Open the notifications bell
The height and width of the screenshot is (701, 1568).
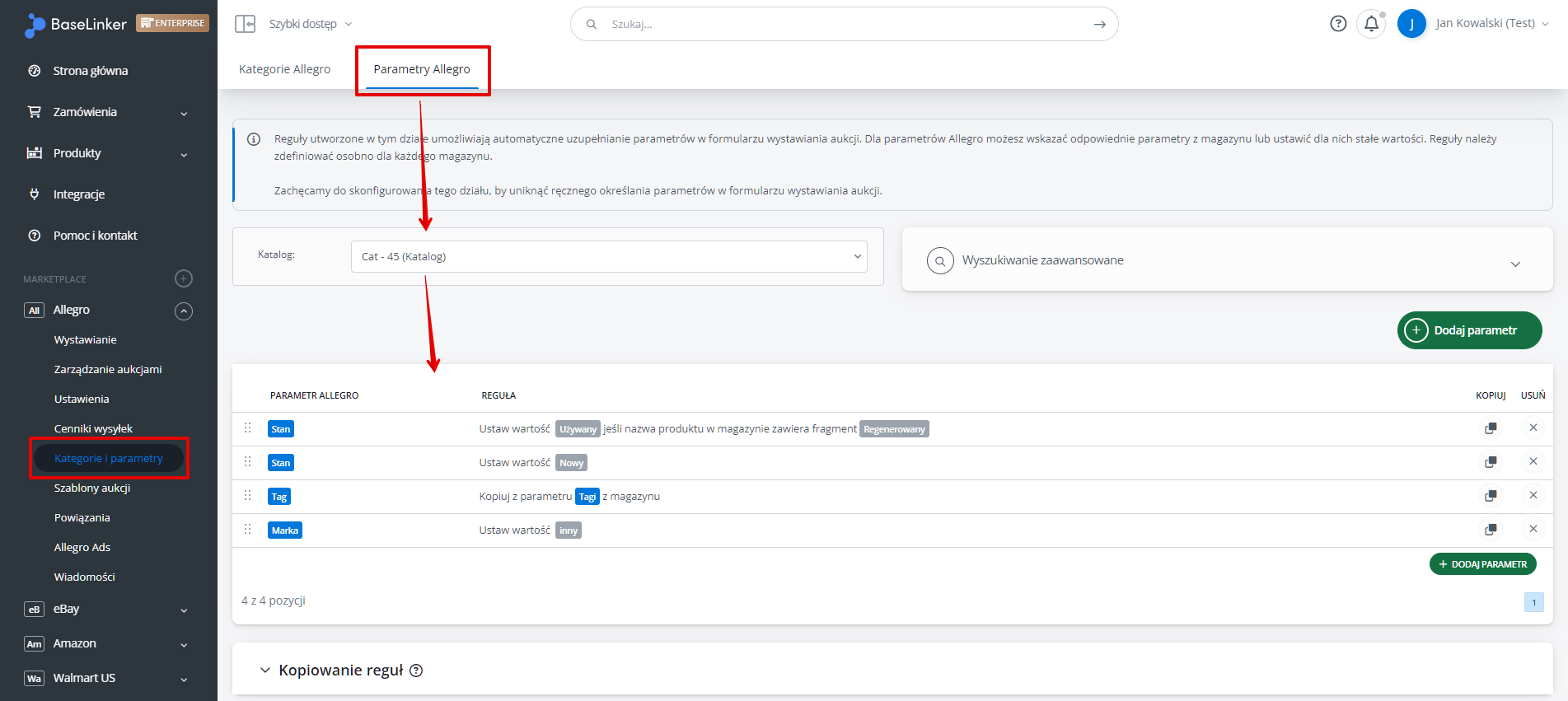[x=1371, y=24]
